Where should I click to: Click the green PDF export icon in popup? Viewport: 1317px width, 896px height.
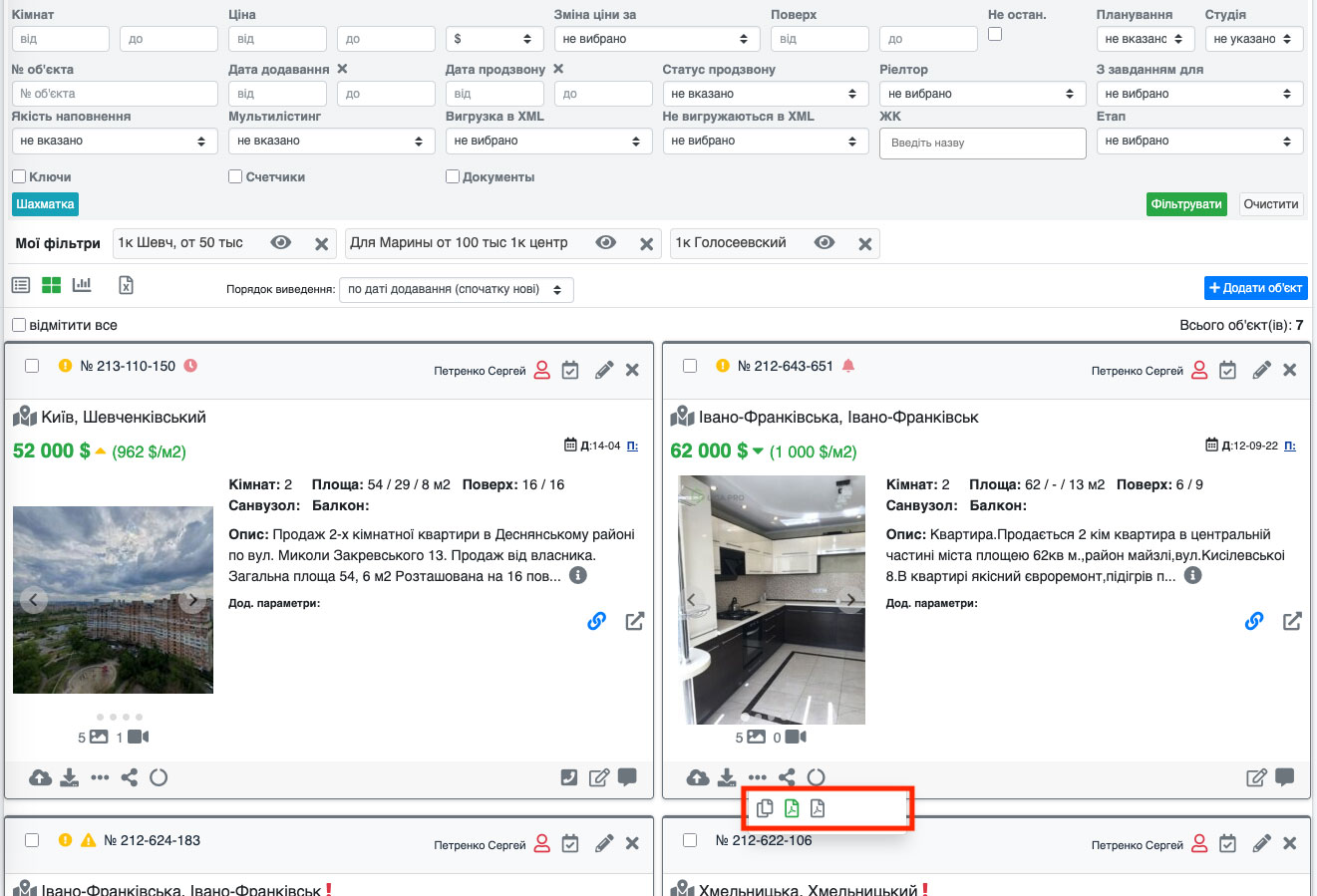[792, 808]
